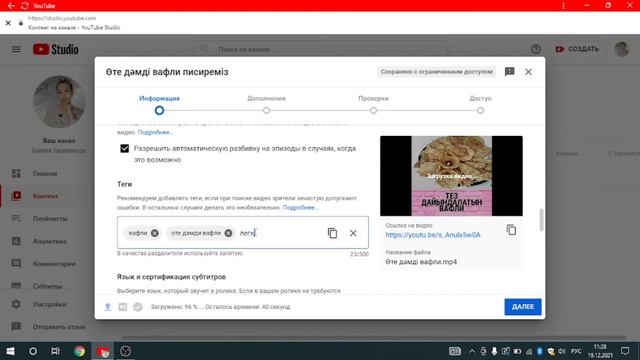Copy all tags with the copy icon

click(332, 233)
